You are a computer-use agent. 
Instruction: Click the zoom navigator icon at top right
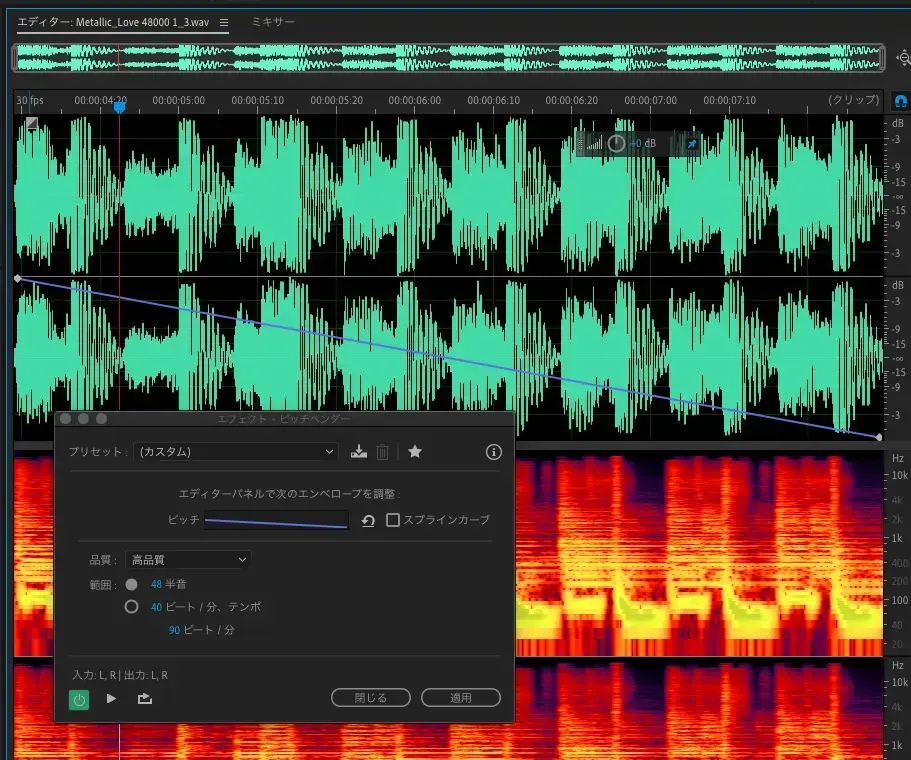pyautogui.click(x=903, y=58)
